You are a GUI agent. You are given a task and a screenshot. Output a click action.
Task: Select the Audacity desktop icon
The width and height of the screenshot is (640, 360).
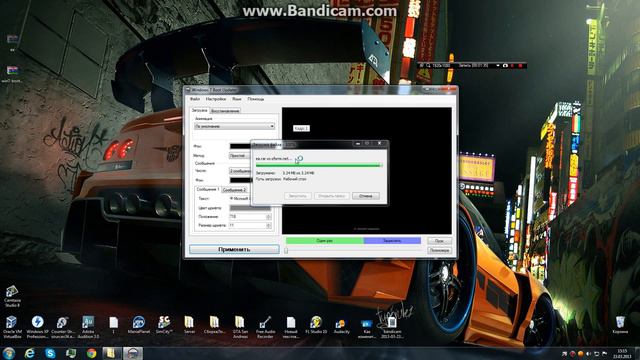click(x=341, y=325)
